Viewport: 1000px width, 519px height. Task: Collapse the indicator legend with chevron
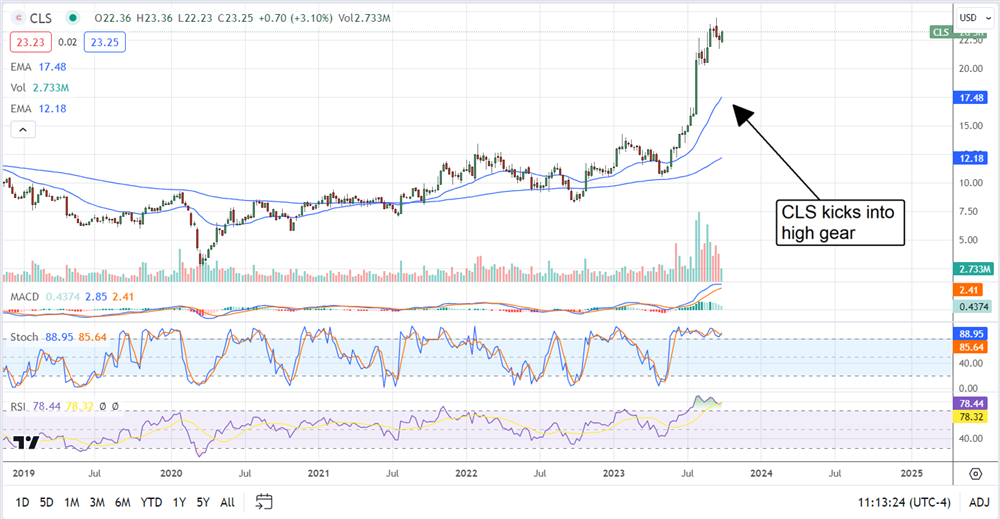click(x=21, y=129)
